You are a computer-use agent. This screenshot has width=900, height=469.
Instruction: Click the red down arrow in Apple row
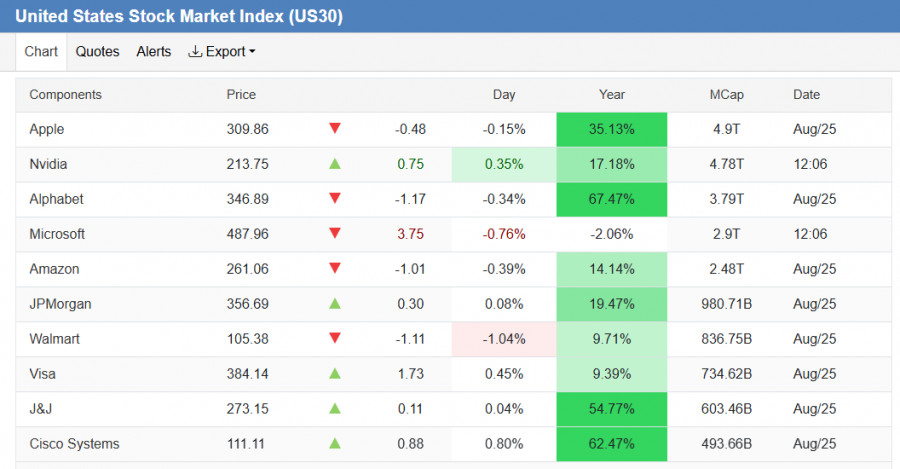coord(335,128)
